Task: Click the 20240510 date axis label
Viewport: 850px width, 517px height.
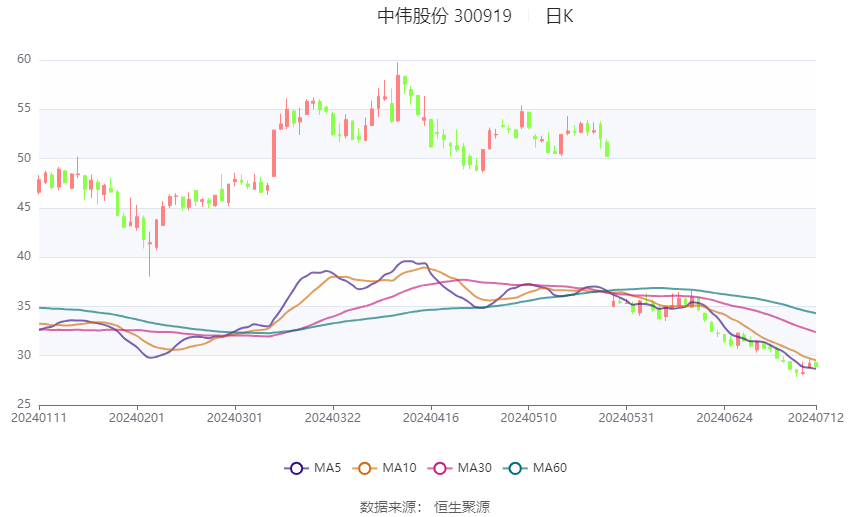Action: click(x=529, y=418)
